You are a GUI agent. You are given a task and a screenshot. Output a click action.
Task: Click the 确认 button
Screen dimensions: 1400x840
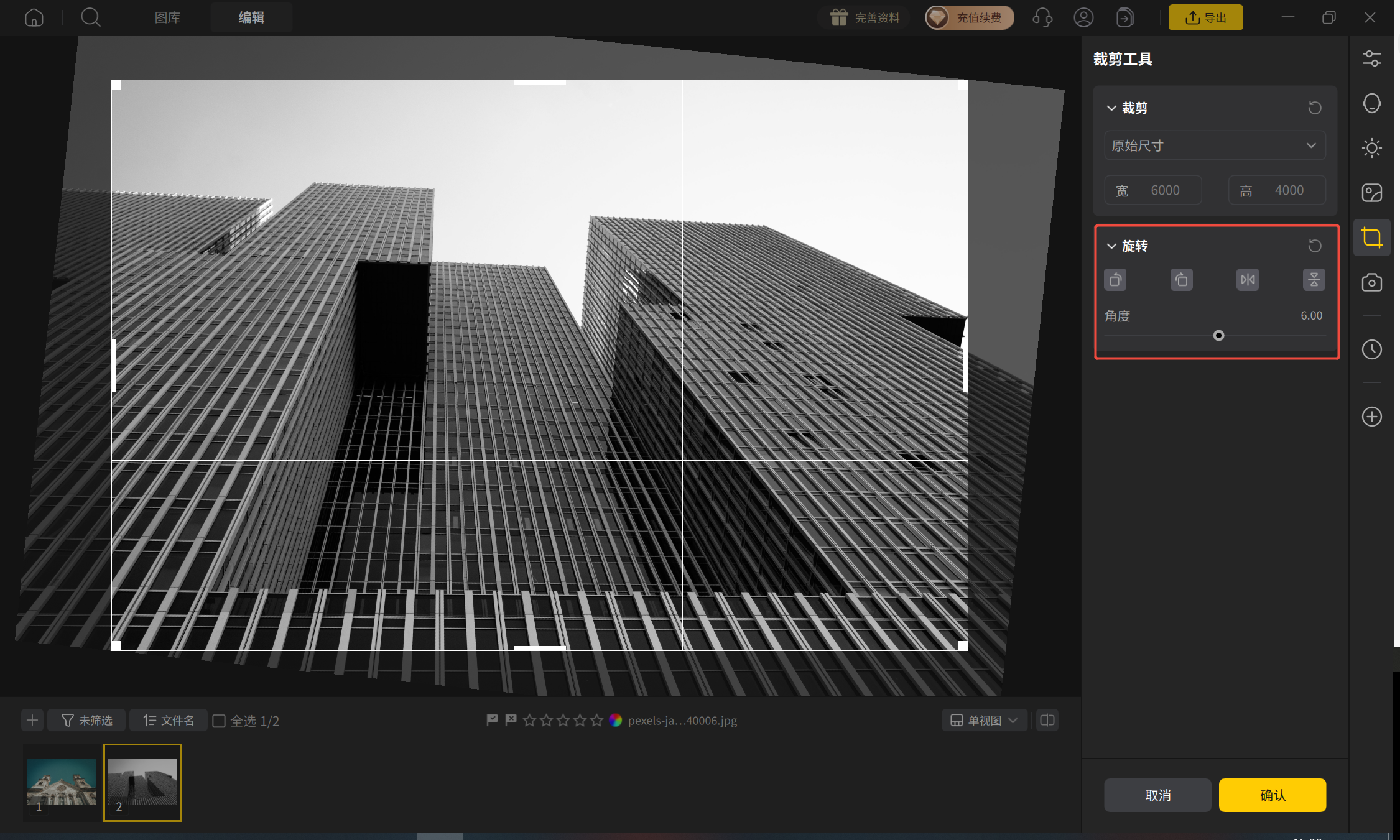[x=1272, y=795]
